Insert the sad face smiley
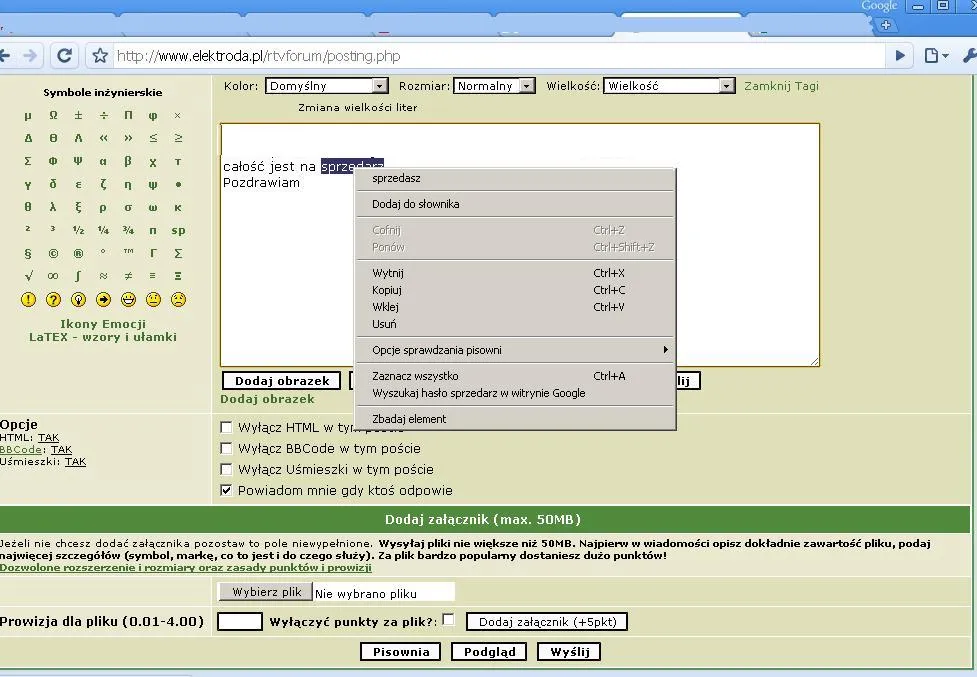 coord(178,299)
